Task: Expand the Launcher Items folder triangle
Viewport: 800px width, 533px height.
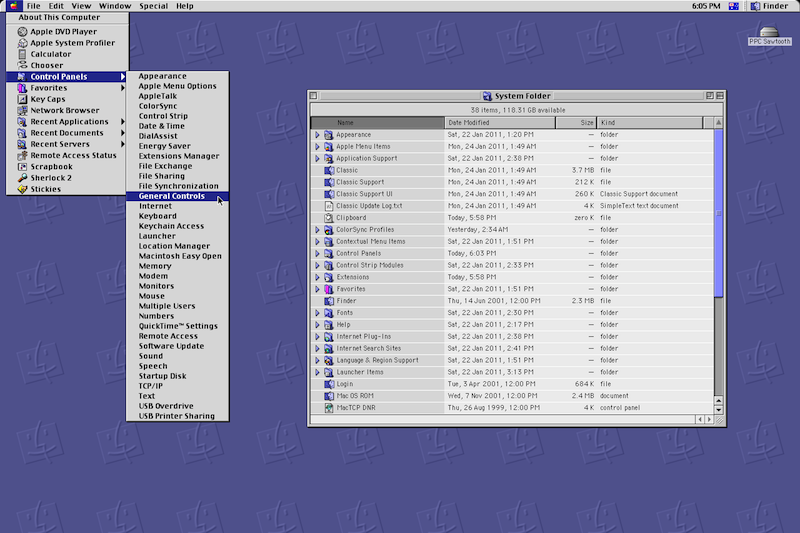Action: click(x=317, y=372)
